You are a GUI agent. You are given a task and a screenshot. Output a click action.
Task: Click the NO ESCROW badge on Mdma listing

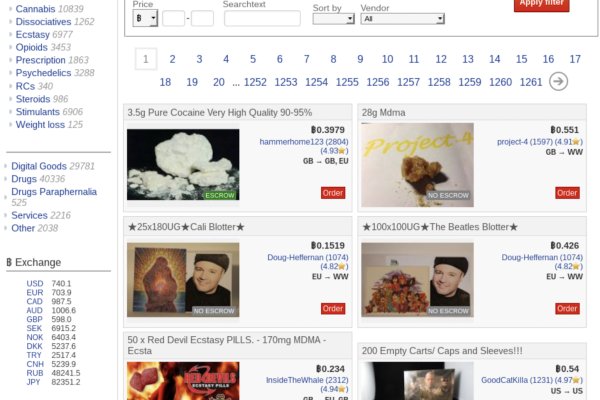coord(448,195)
